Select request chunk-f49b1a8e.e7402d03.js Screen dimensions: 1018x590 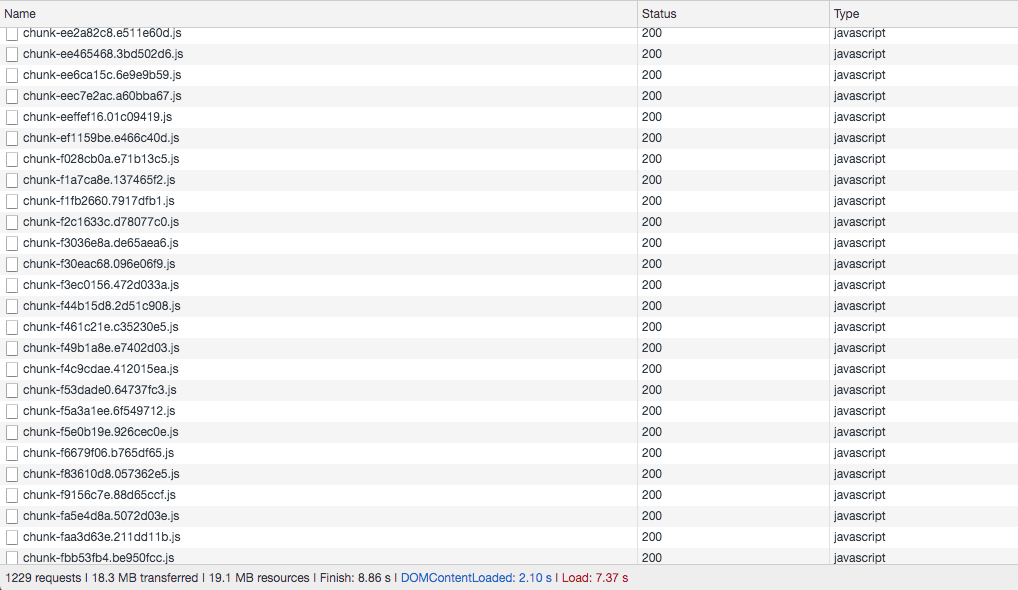pyautogui.click(x=509, y=348)
